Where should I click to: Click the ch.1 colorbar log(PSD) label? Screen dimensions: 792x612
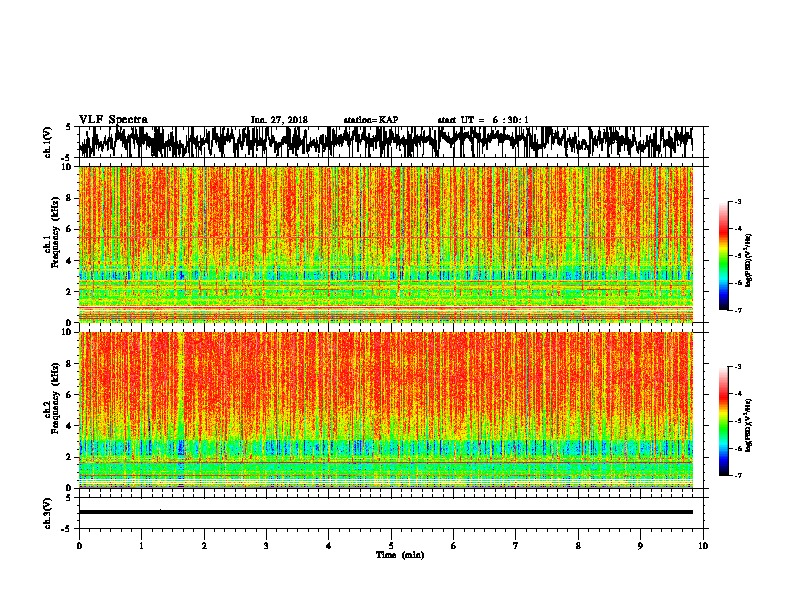[748, 261]
